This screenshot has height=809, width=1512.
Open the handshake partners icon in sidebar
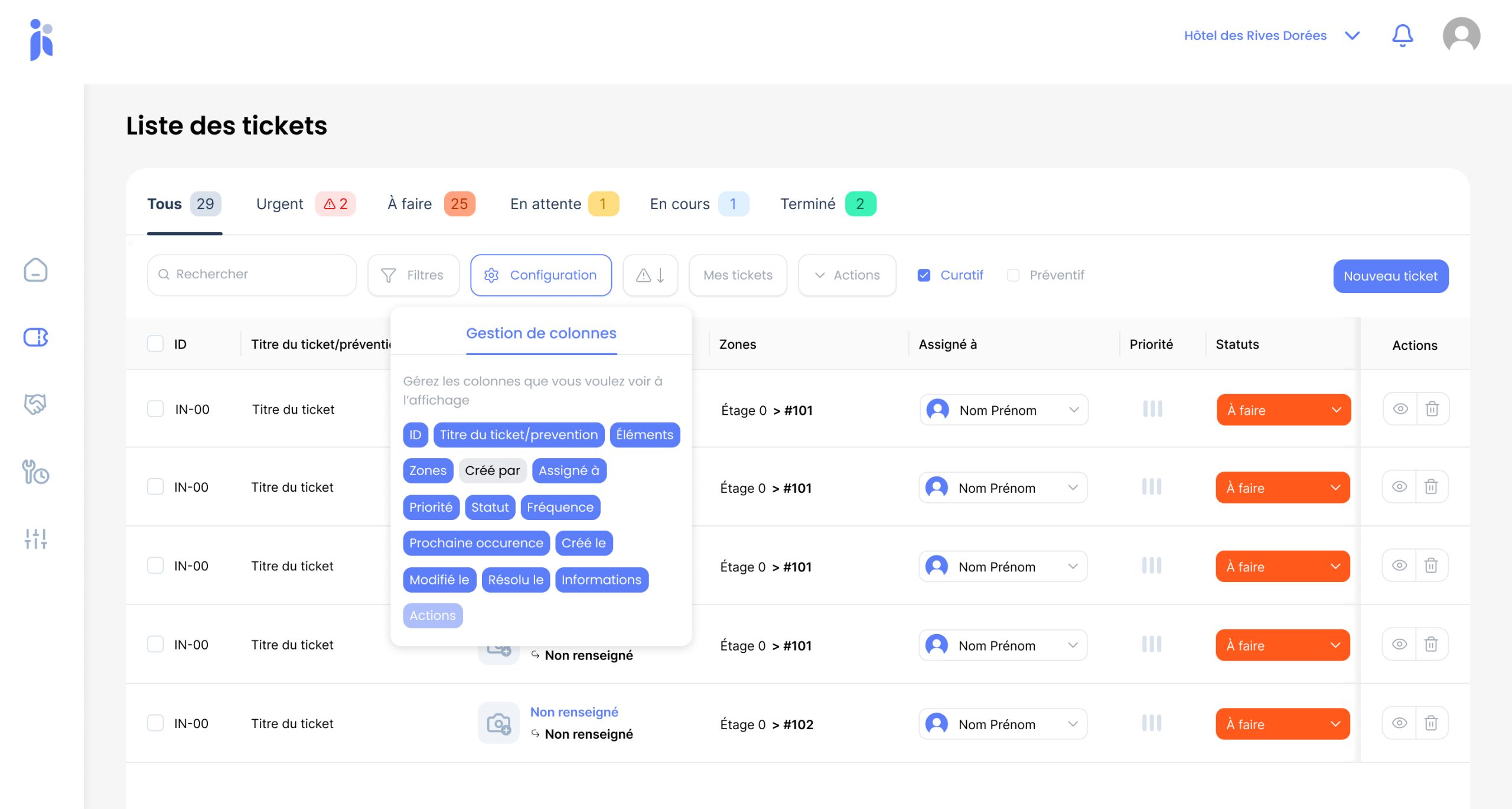35,404
